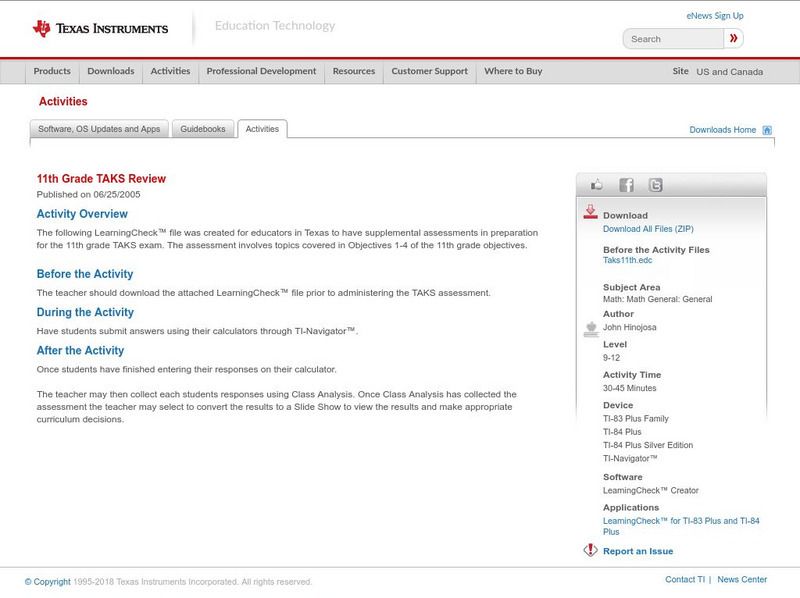Click the 9-12 level value
800x598 pixels.
611,358
